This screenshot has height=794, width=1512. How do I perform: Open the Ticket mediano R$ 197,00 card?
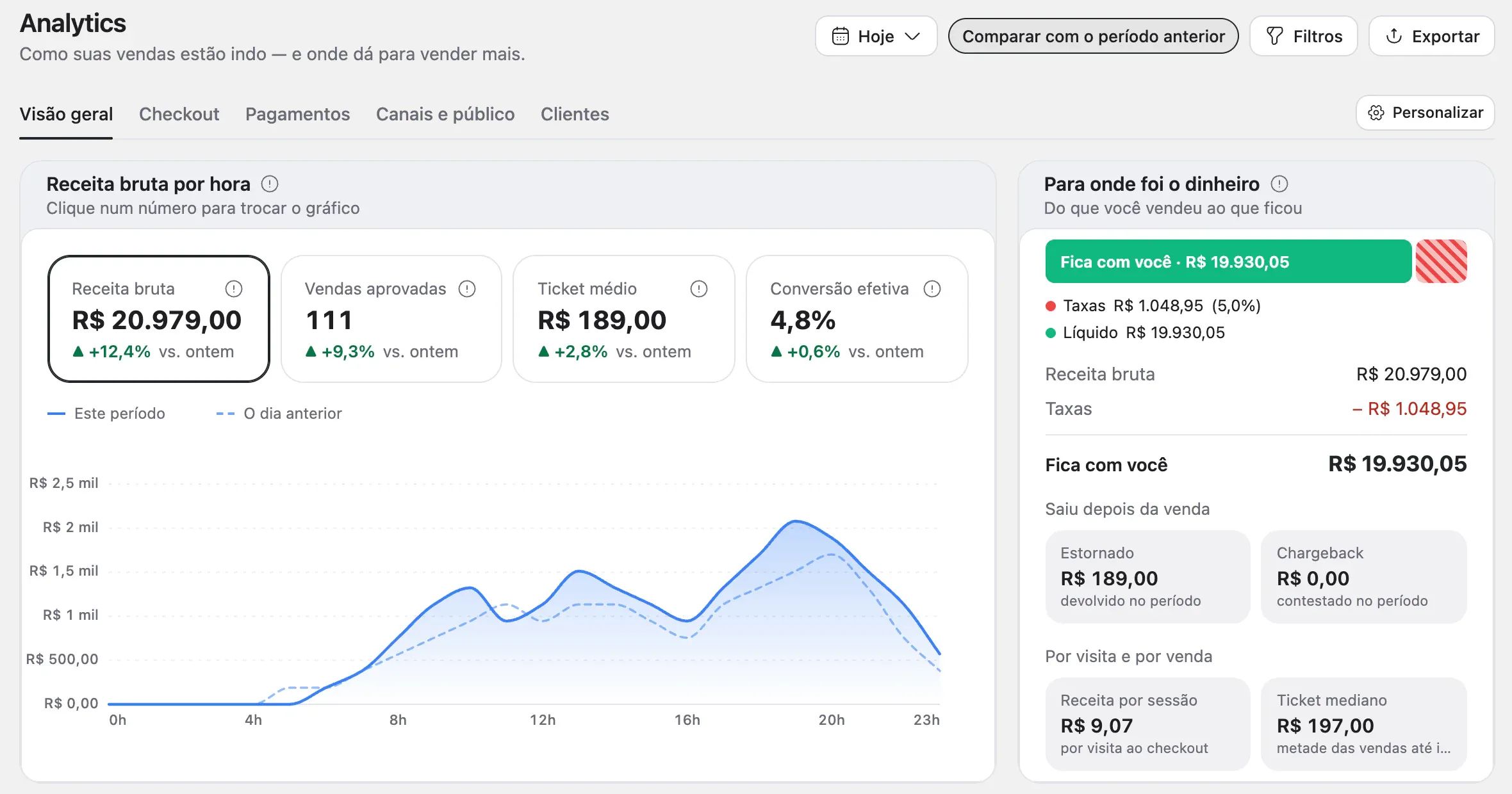(x=1364, y=724)
